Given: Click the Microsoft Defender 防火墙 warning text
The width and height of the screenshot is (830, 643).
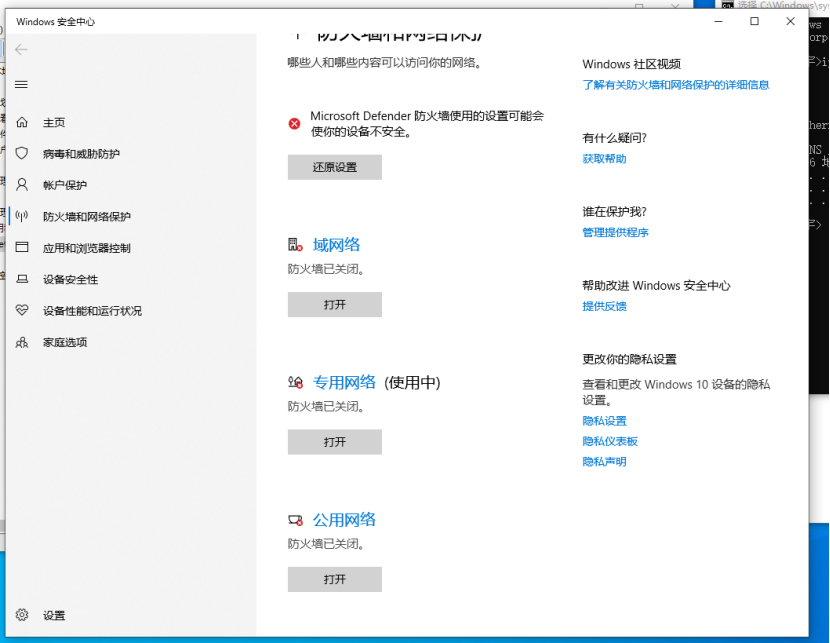Looking at the screenshot, I should [427, 124].
